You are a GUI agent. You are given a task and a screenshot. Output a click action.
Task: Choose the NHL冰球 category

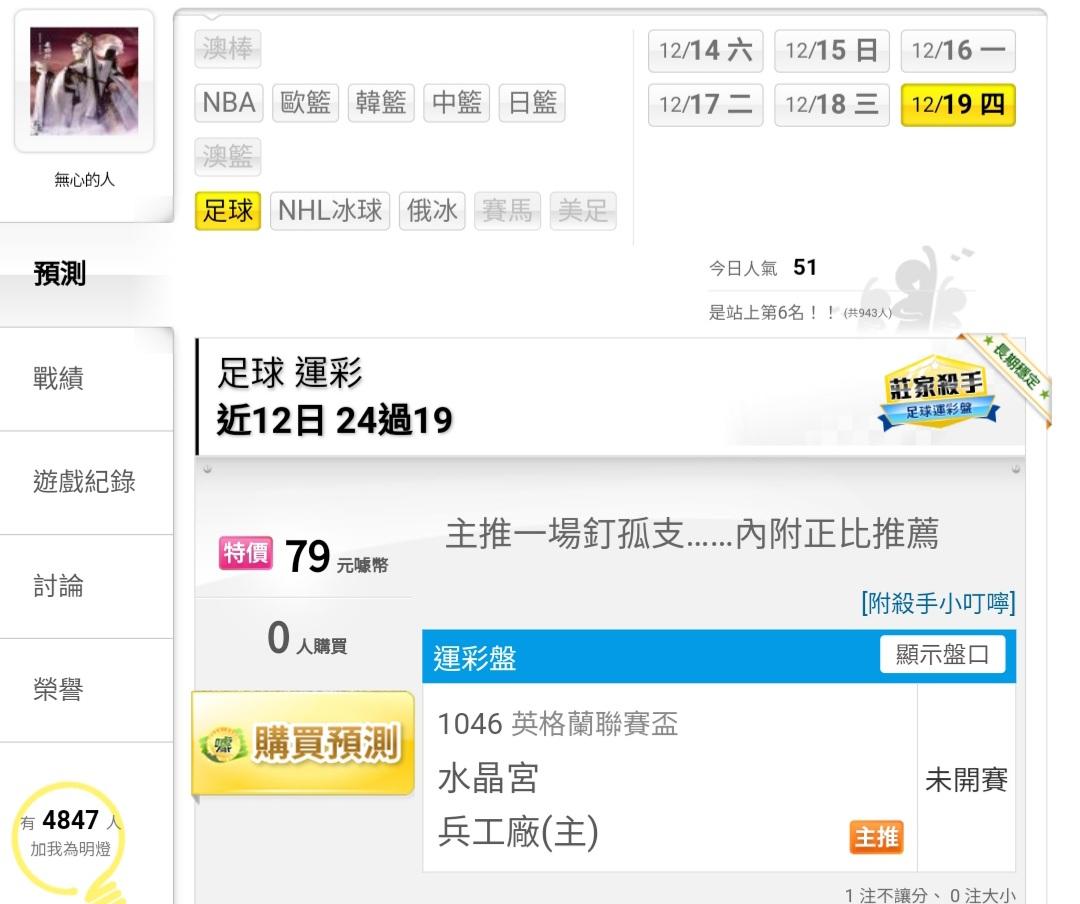pos(330,210)
